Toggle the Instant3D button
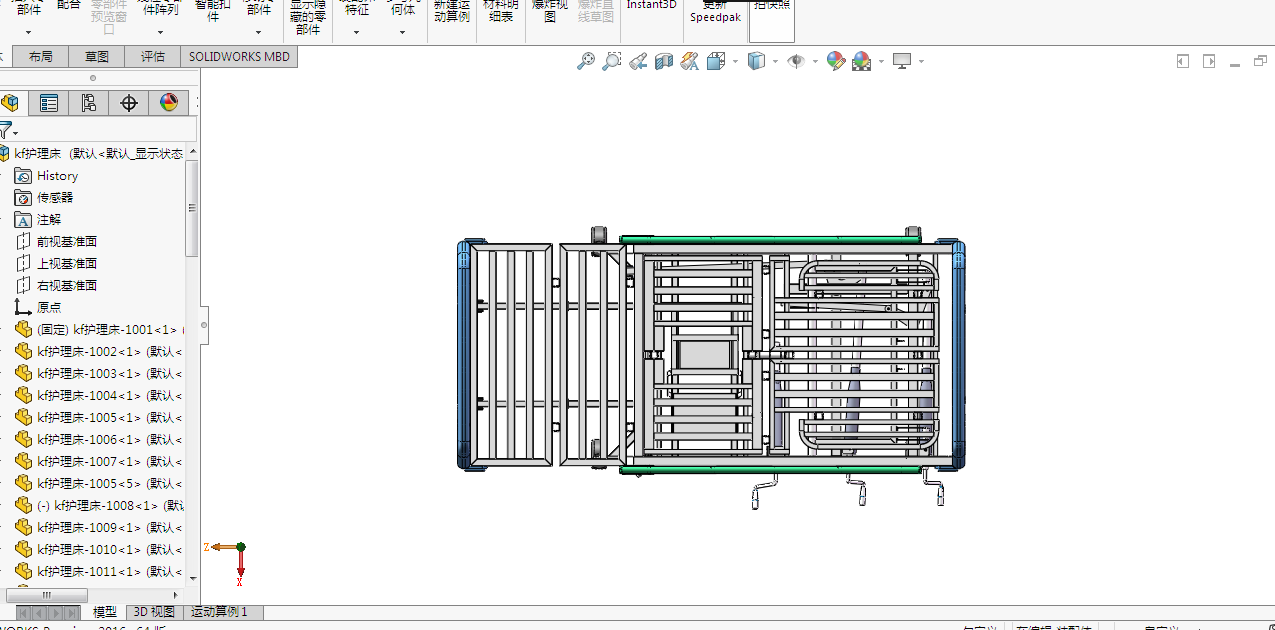This screenshot has width=1275, height=630. click(x=651, y=5)
